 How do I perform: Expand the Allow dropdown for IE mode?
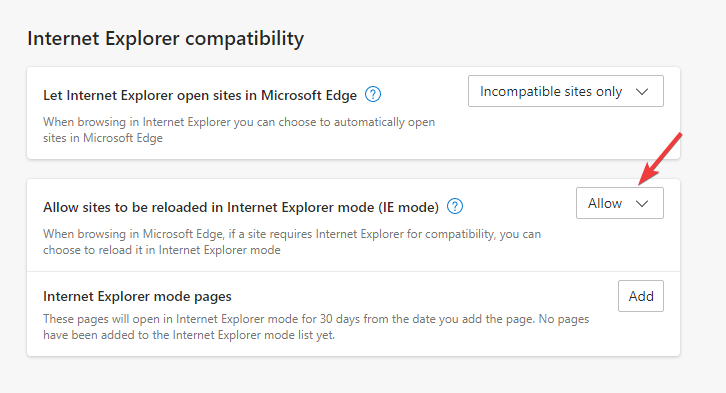(x=620, y=203)
